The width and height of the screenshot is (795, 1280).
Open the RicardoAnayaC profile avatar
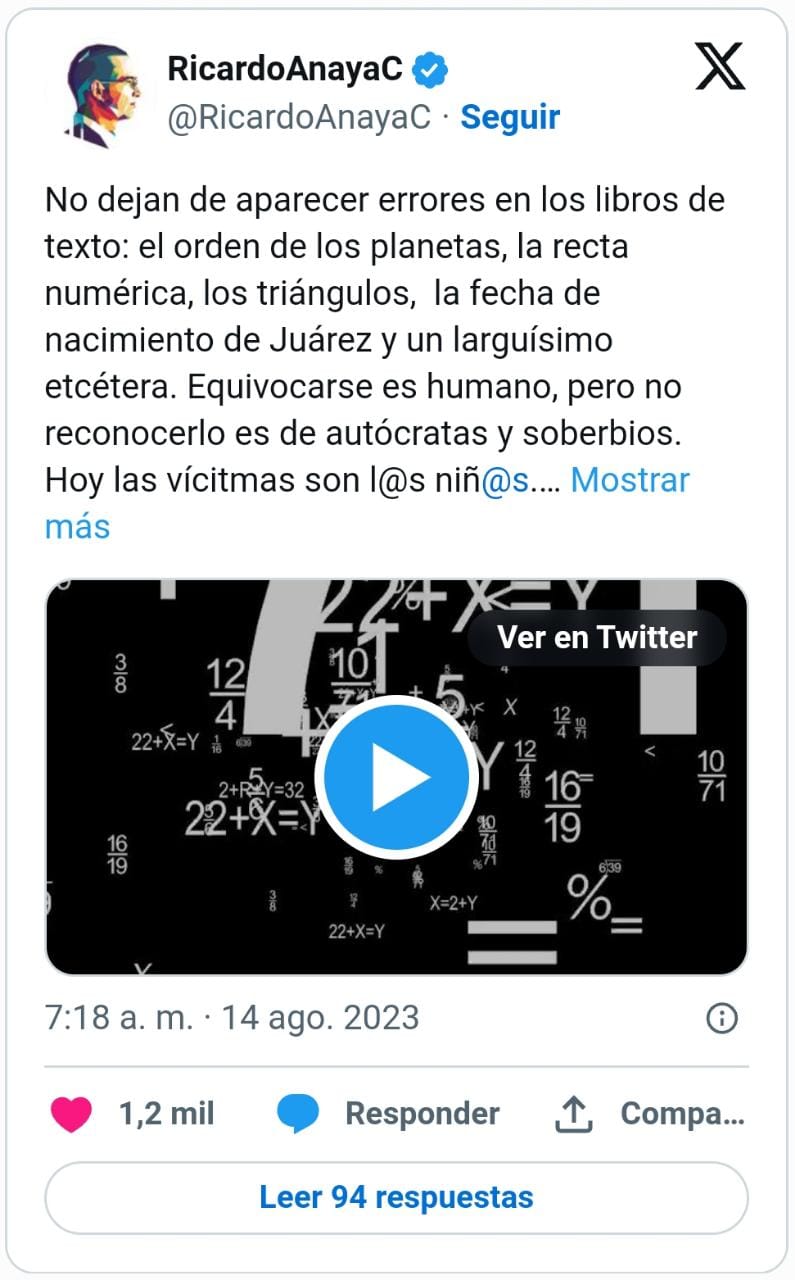pos(97,94)
